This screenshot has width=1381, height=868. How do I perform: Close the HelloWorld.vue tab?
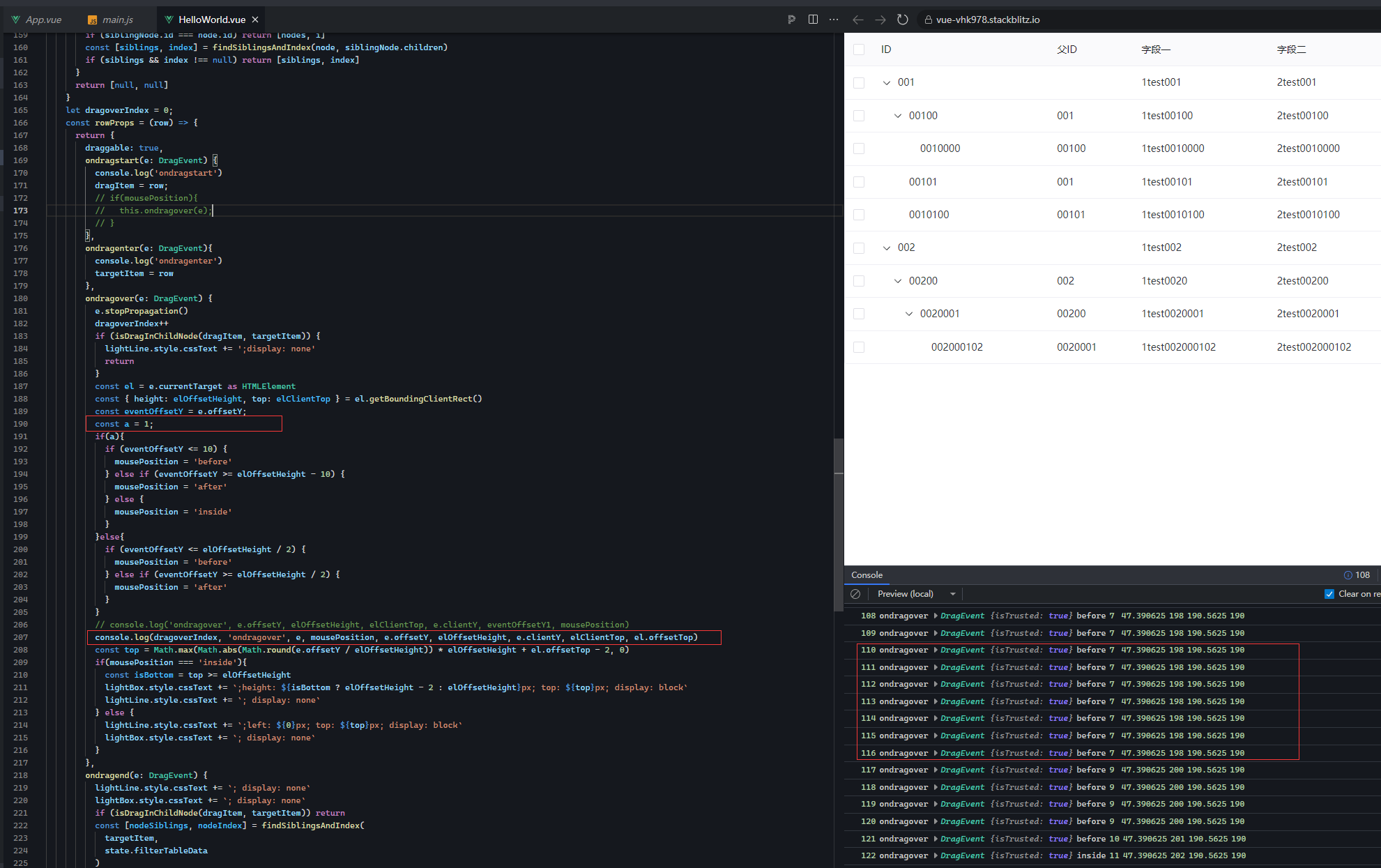[x=254, y=19]
